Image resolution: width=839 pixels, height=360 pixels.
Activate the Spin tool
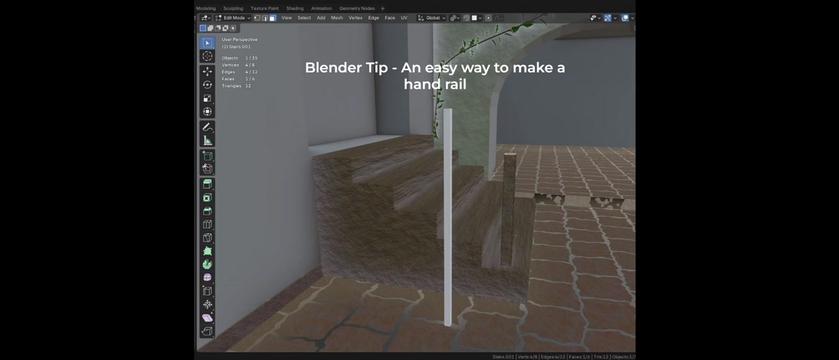(x=208, y=264)
